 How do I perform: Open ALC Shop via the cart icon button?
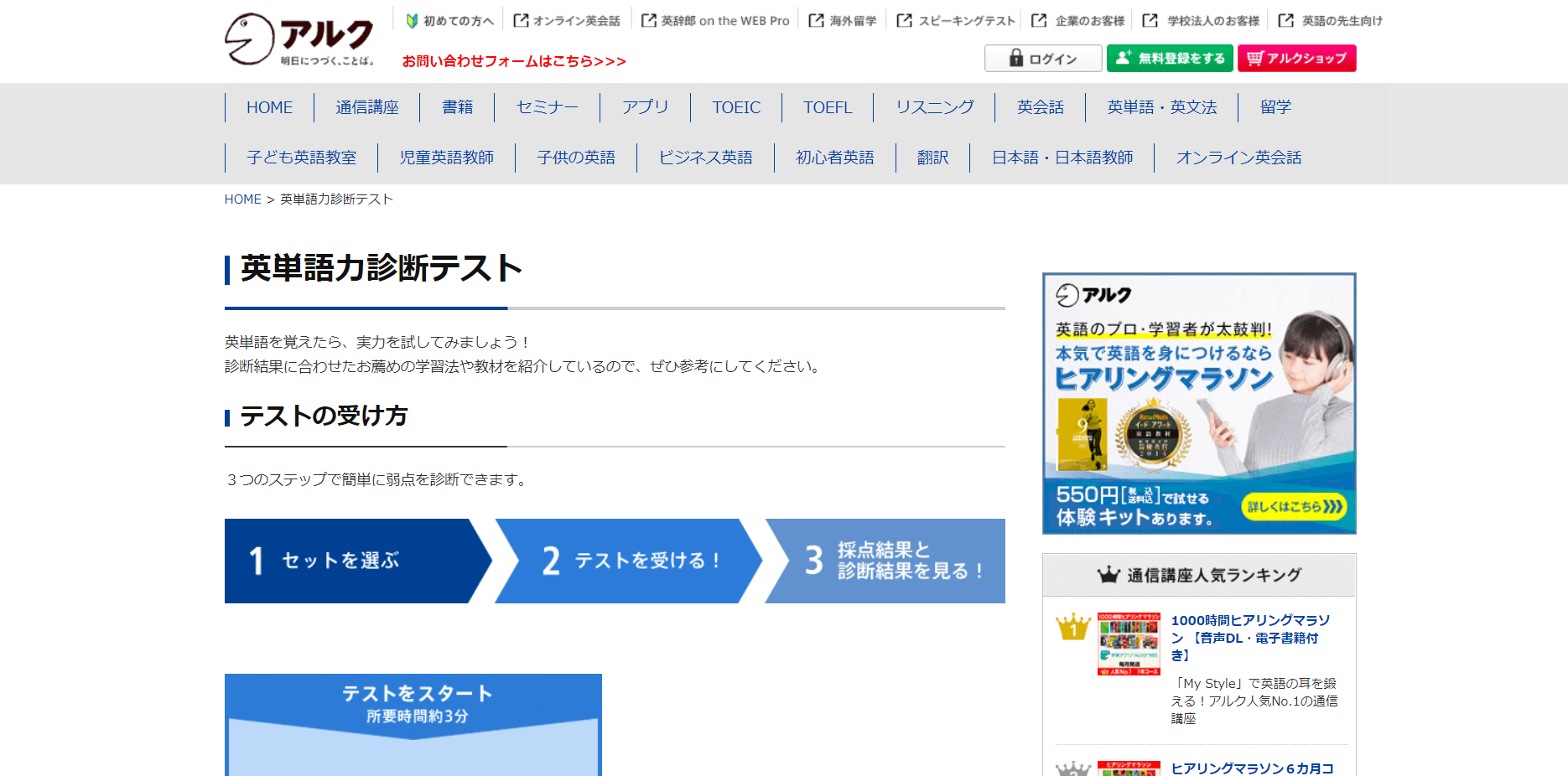1296,59
